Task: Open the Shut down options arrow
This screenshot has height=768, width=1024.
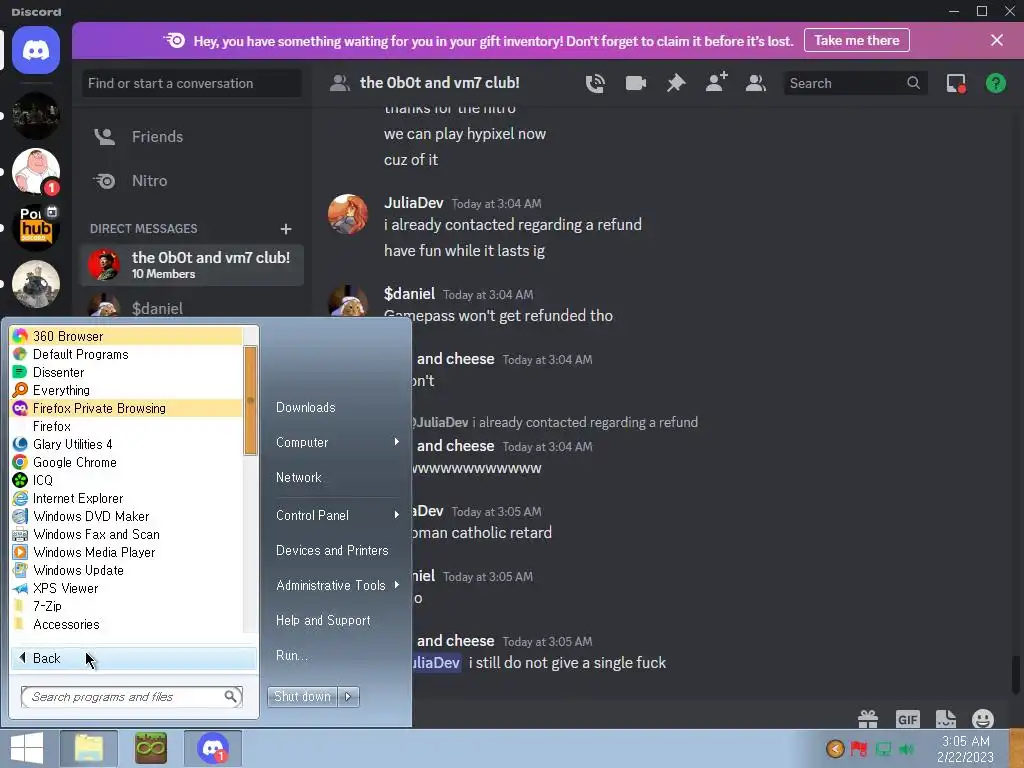Action: tap(348, 697)
